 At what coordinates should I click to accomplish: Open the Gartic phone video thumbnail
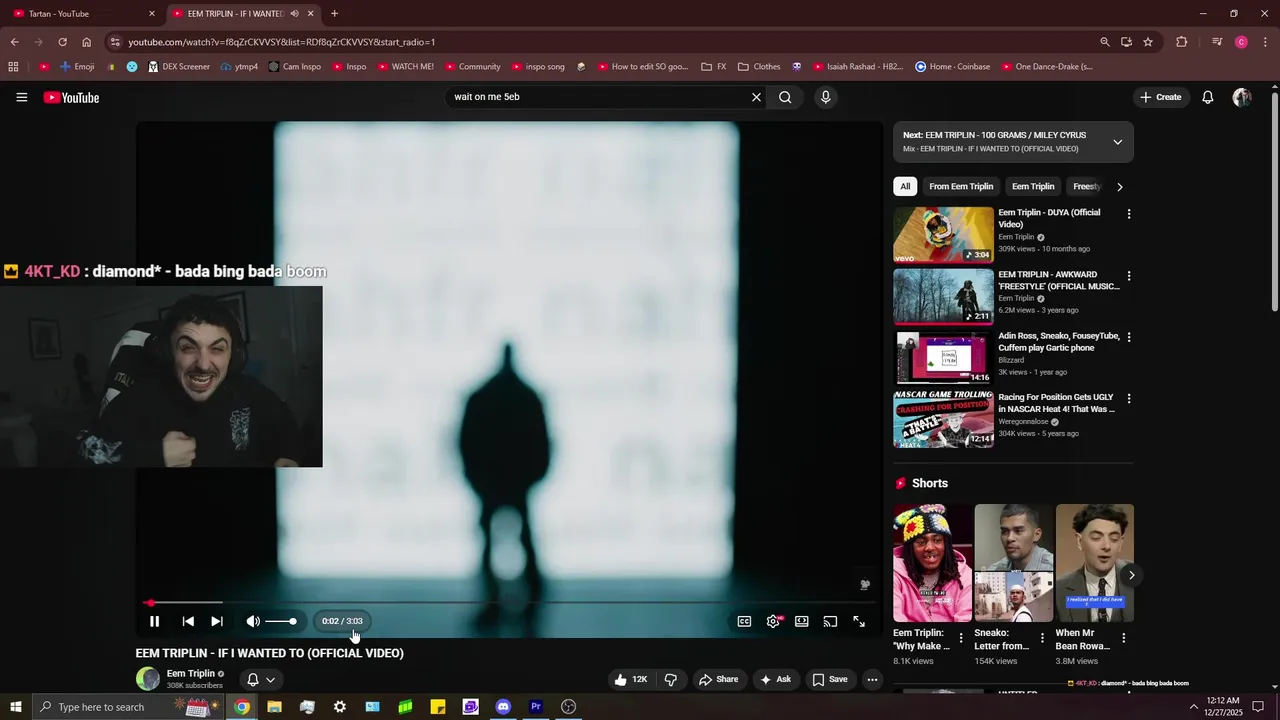(x=943, y=358)
